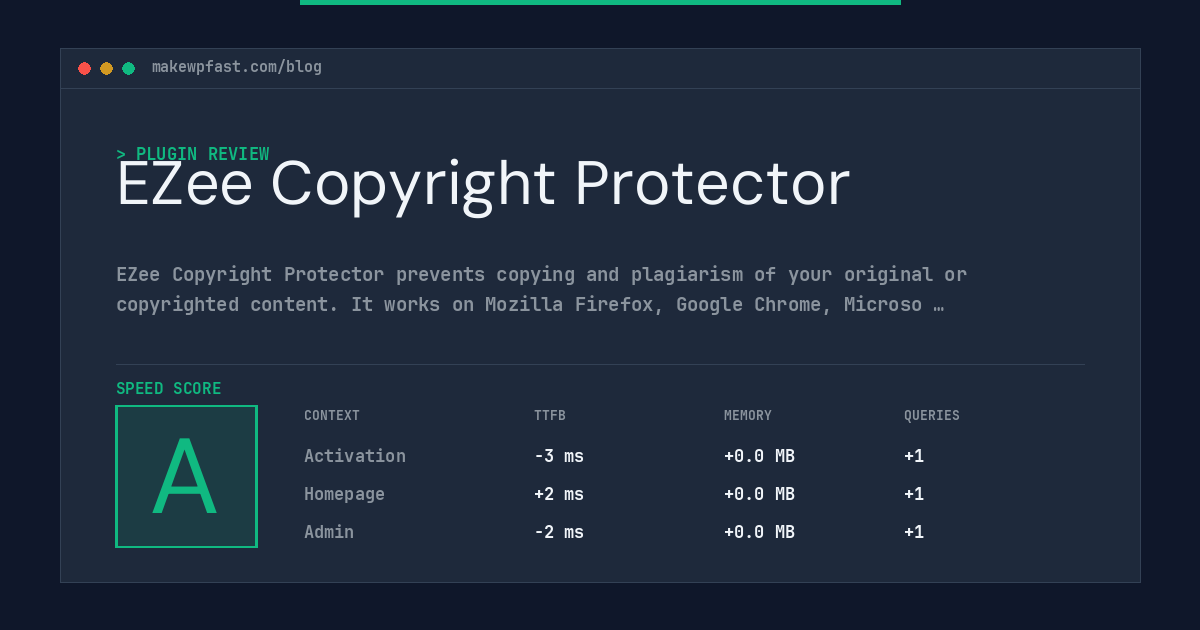Click Homepage row queries +1

point(914,494)
